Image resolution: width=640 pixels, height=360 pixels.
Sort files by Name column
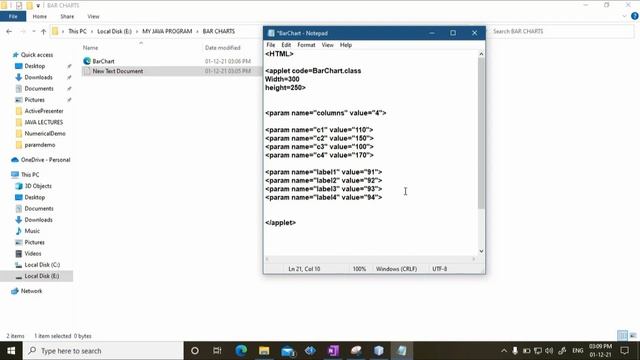[x=91, y=48]
